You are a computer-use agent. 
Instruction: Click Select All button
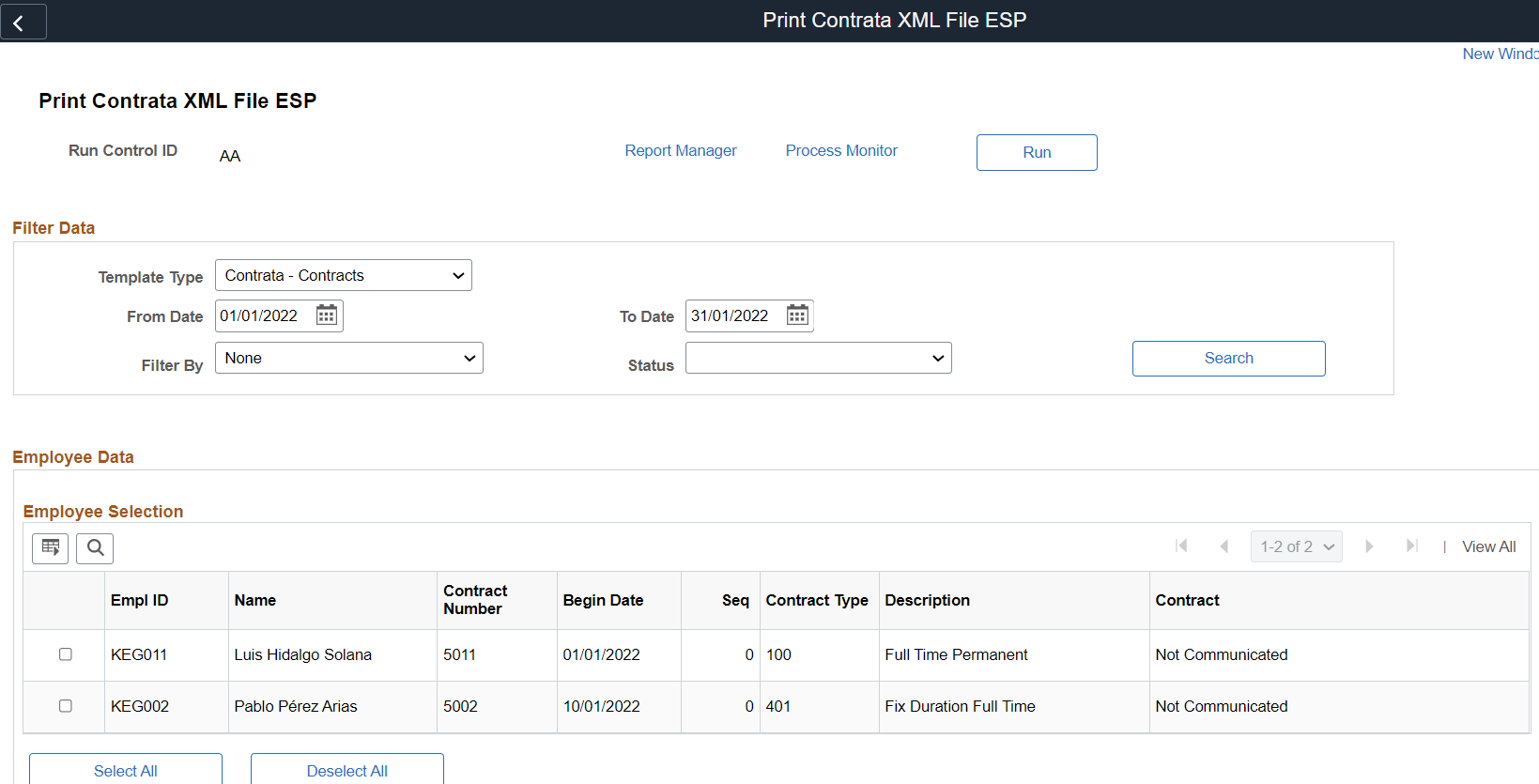click(x=126, y=769)
